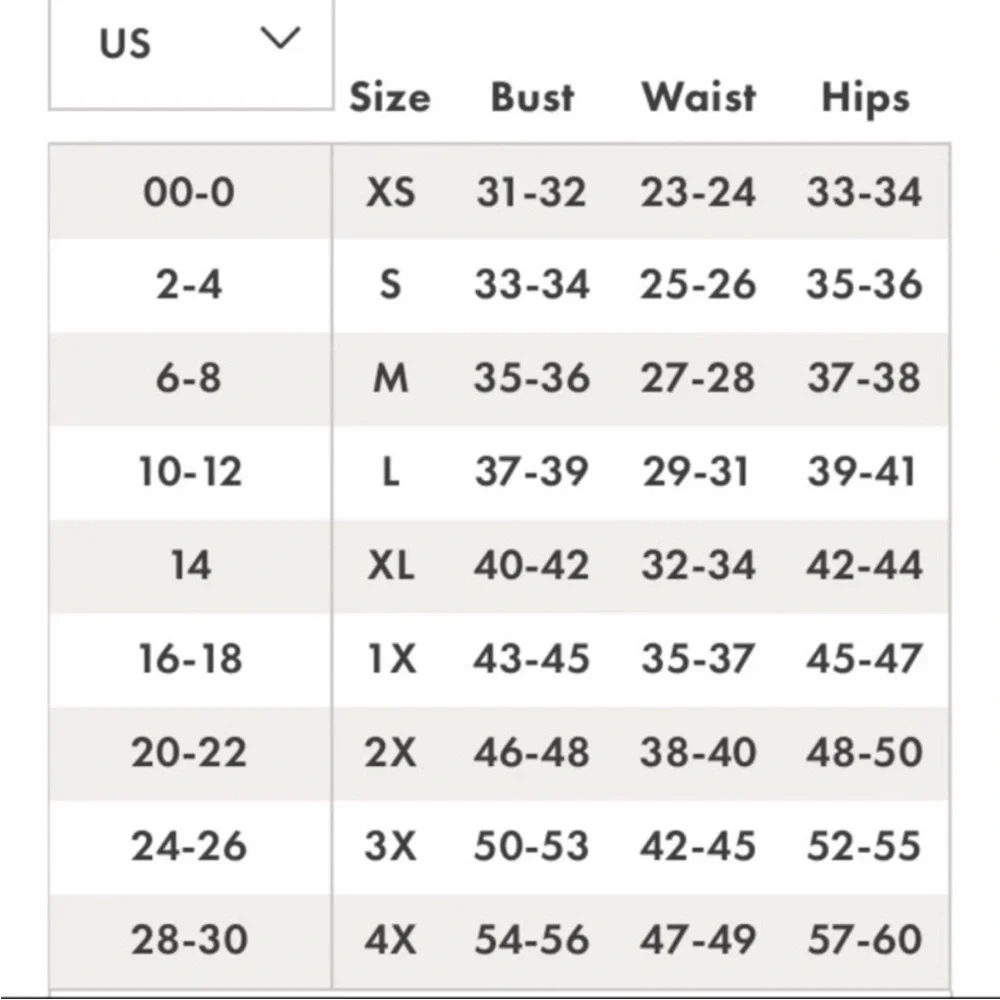Click the Bust column header
The image size is (1000, 1000).
533,98
